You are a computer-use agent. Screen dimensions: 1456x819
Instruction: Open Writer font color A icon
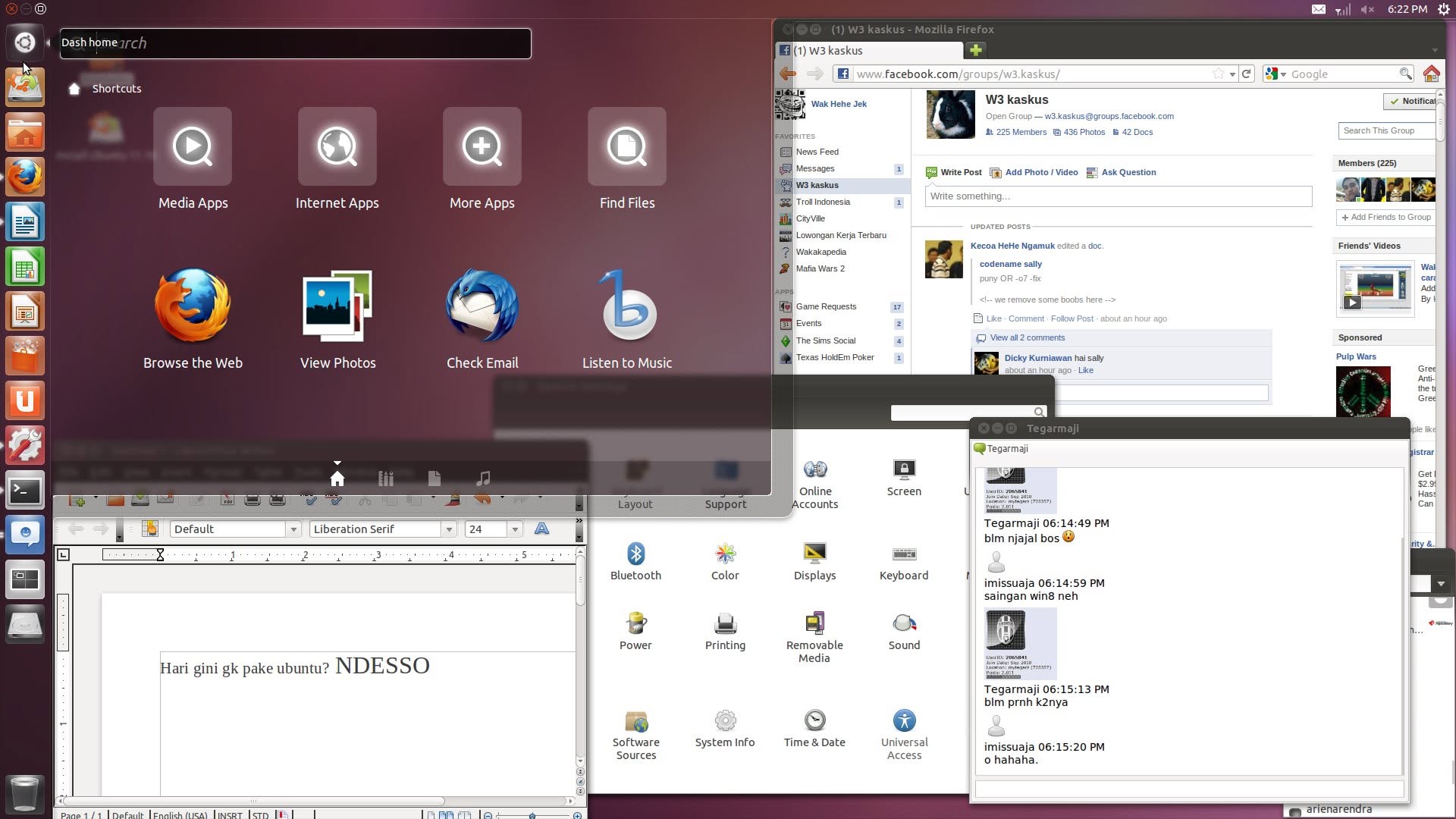[x=541, y=529]
